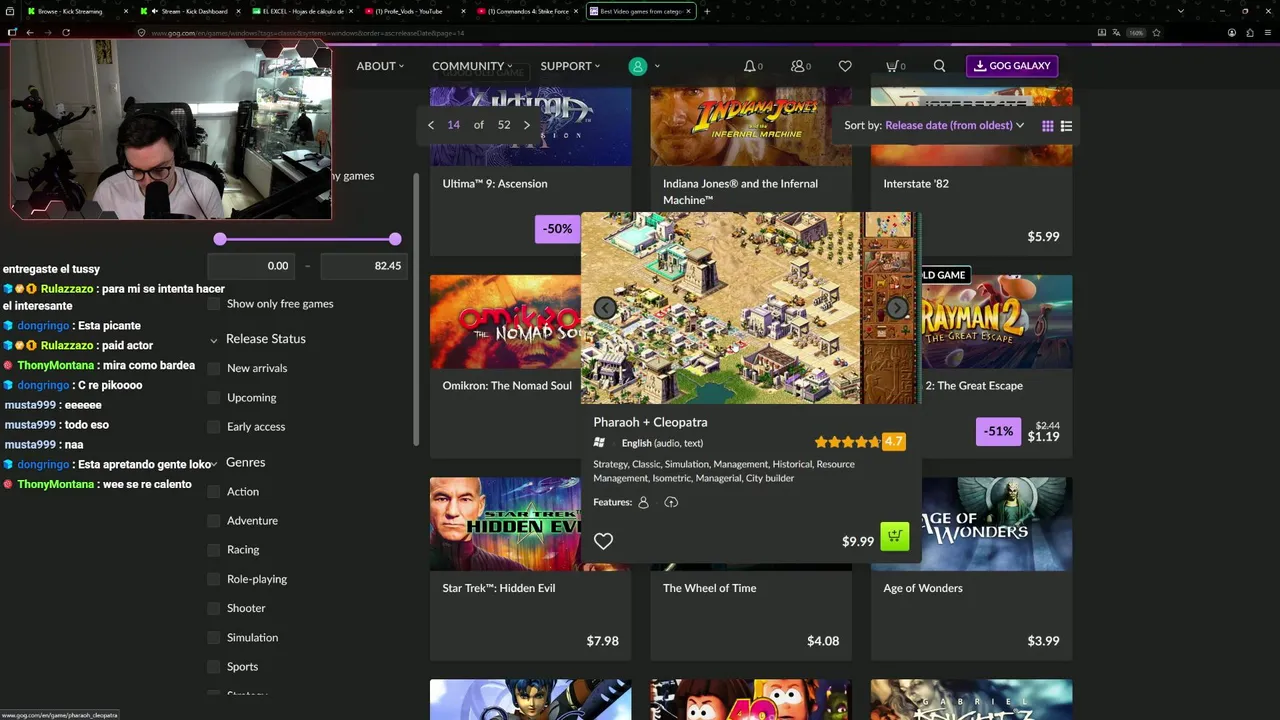Open the search magnifier icon

(x=939, y=66)
